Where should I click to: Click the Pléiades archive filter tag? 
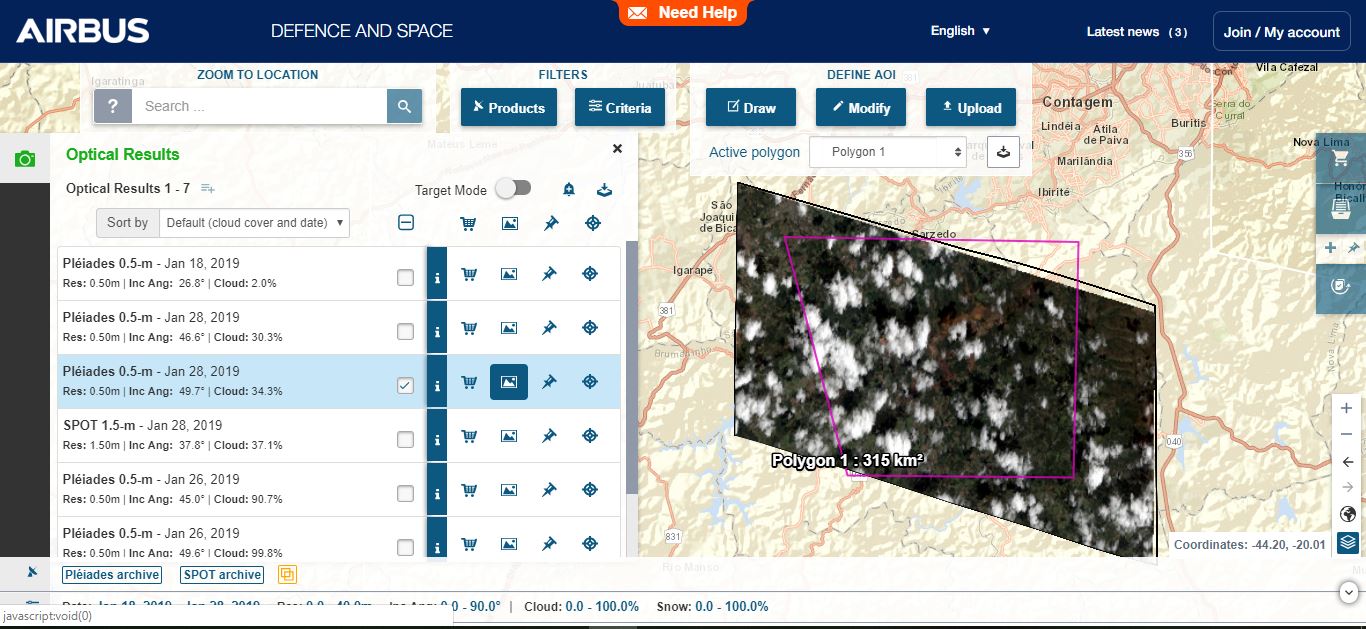[112, 575]
